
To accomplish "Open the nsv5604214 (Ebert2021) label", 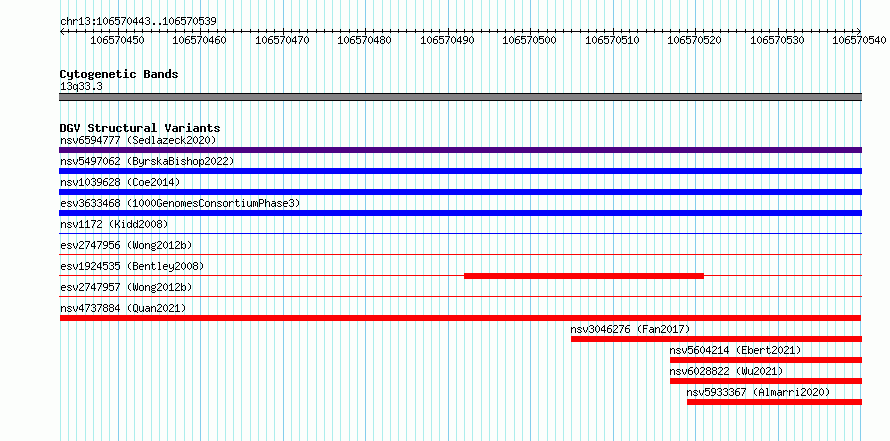I will point(736,350).
